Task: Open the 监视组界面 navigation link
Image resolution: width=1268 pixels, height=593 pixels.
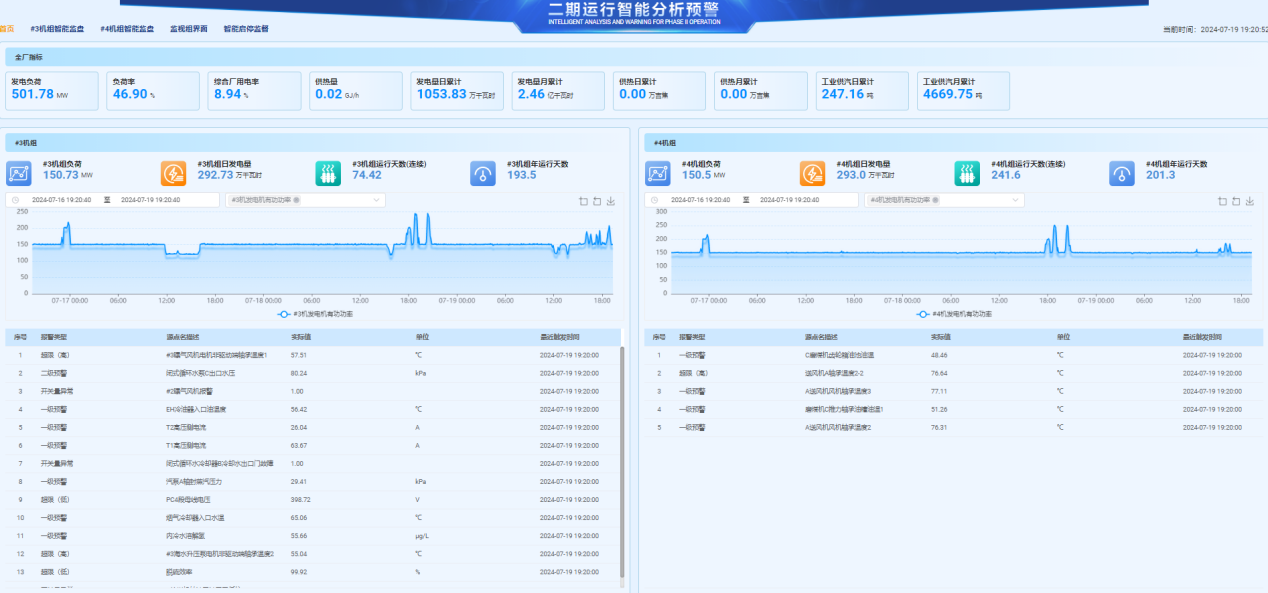Action: click(189, 29)
